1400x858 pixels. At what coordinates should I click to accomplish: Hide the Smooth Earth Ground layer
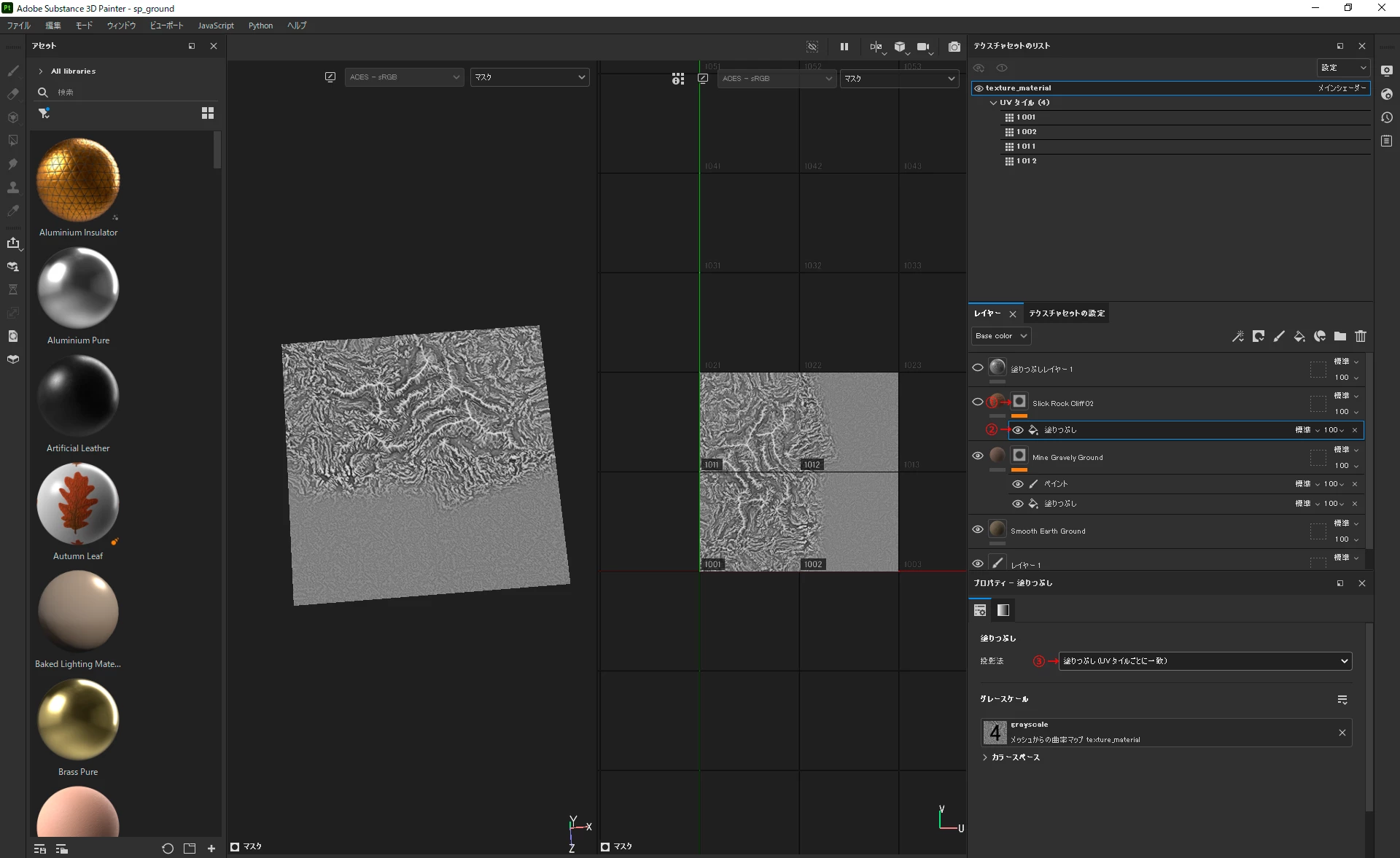[x=977, y=530]
